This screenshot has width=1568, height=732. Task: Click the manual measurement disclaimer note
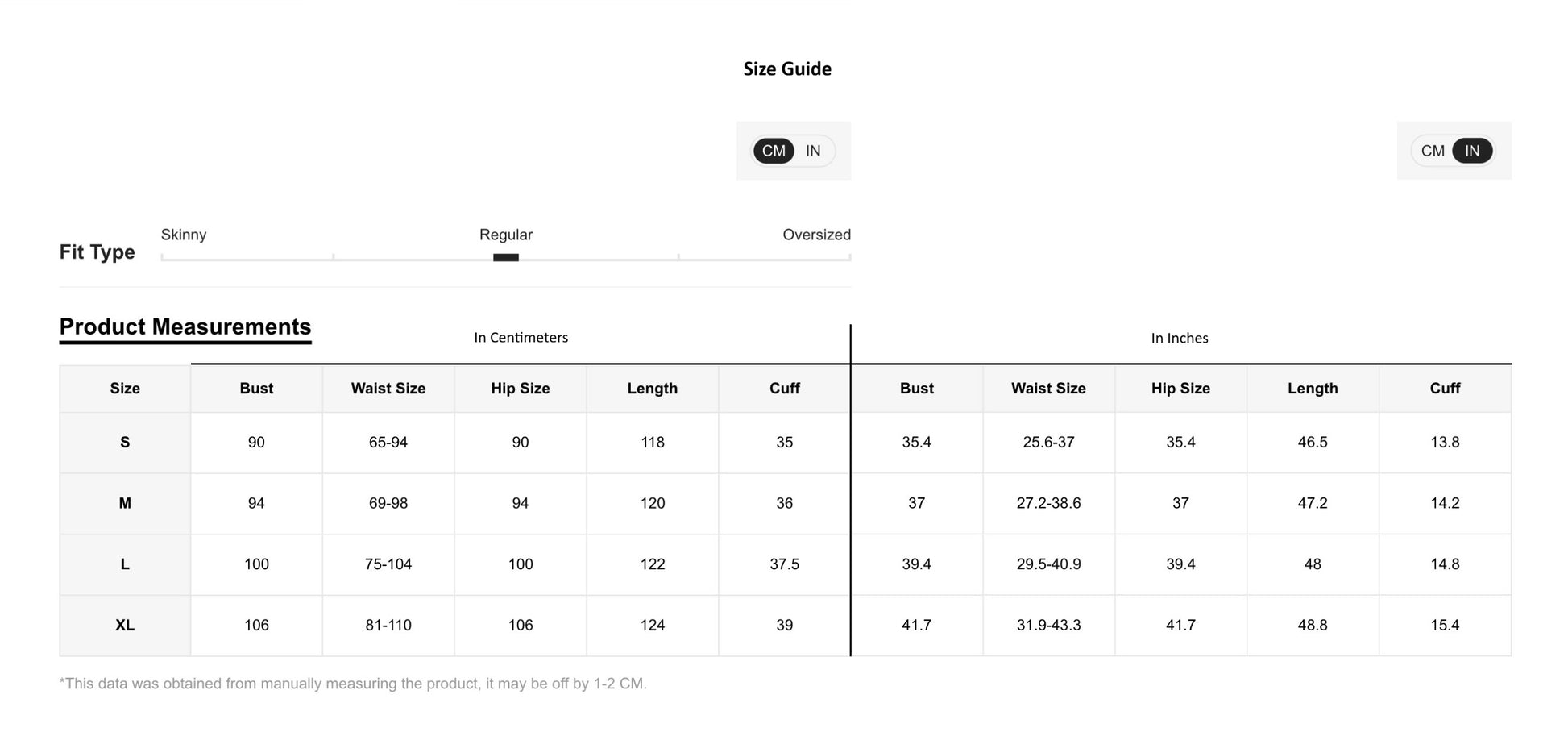(x=353, y=684)
